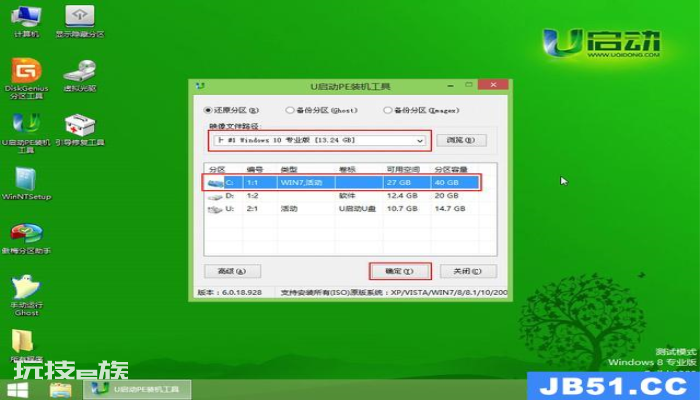Select the 备份分区 (Ghost) radio option
This screenshot has width=700, height=400.
point(321,110)
